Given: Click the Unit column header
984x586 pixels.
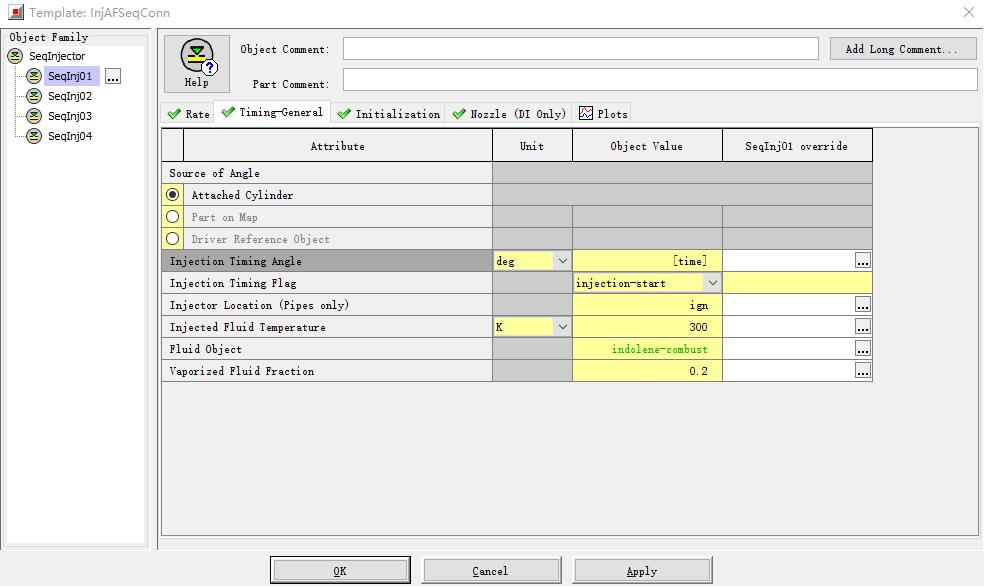Looking at the screenshot, I should (x=532, y=146).
